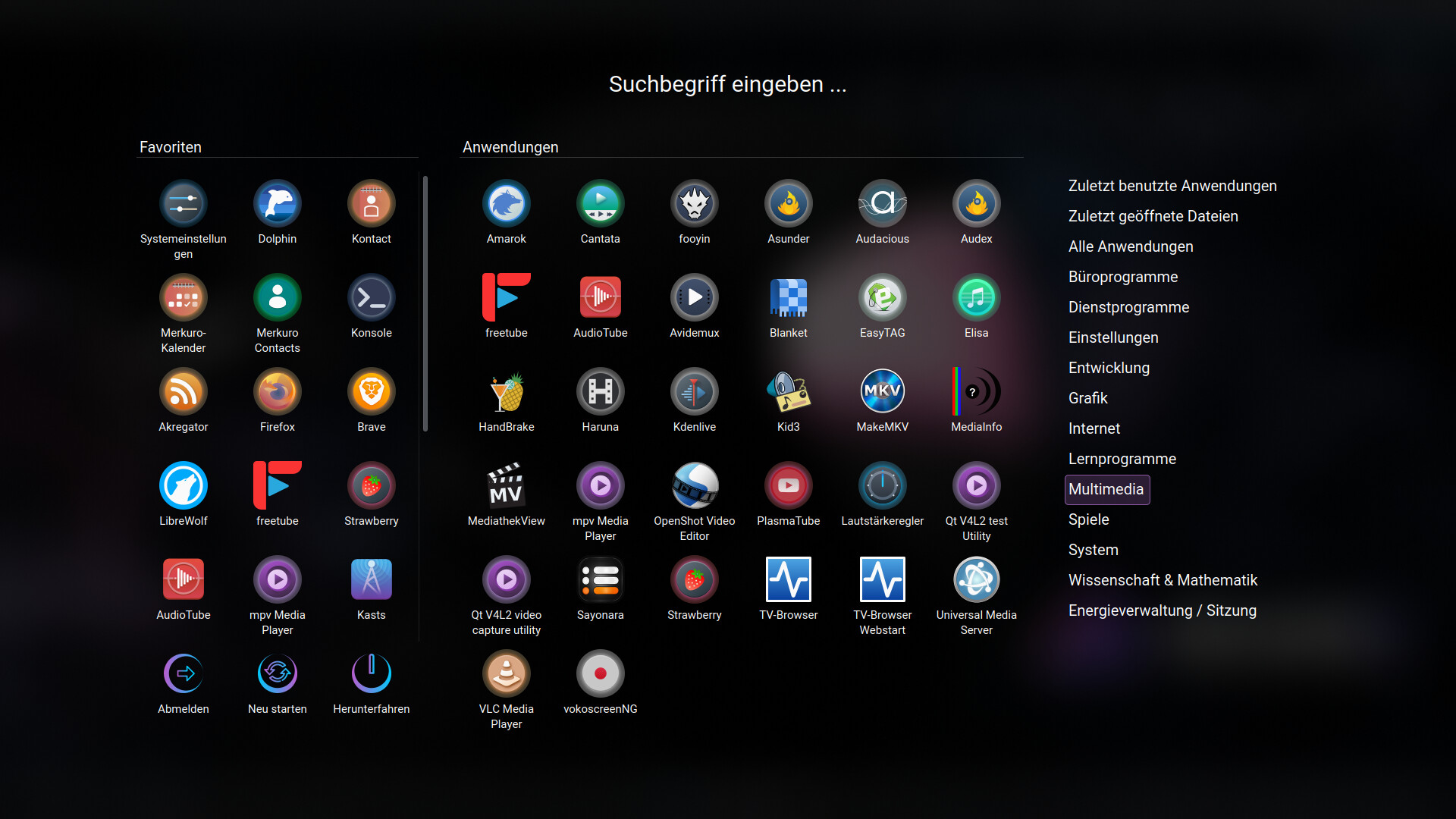1456x819 pixels.
Task: Open Lautstärkeregler volume control
Action: coord(883,495)
